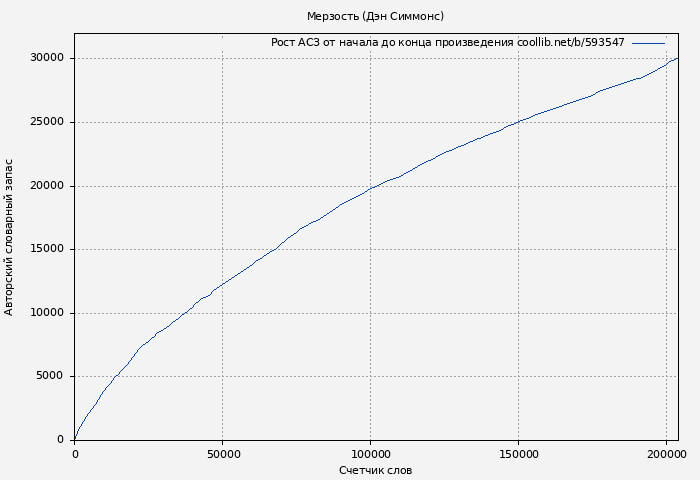The width and height of the screenshot is (700, 480).
Task: Click the 15000 y-axis tick label
Action: pyautogui.click(x=47, y=249)
